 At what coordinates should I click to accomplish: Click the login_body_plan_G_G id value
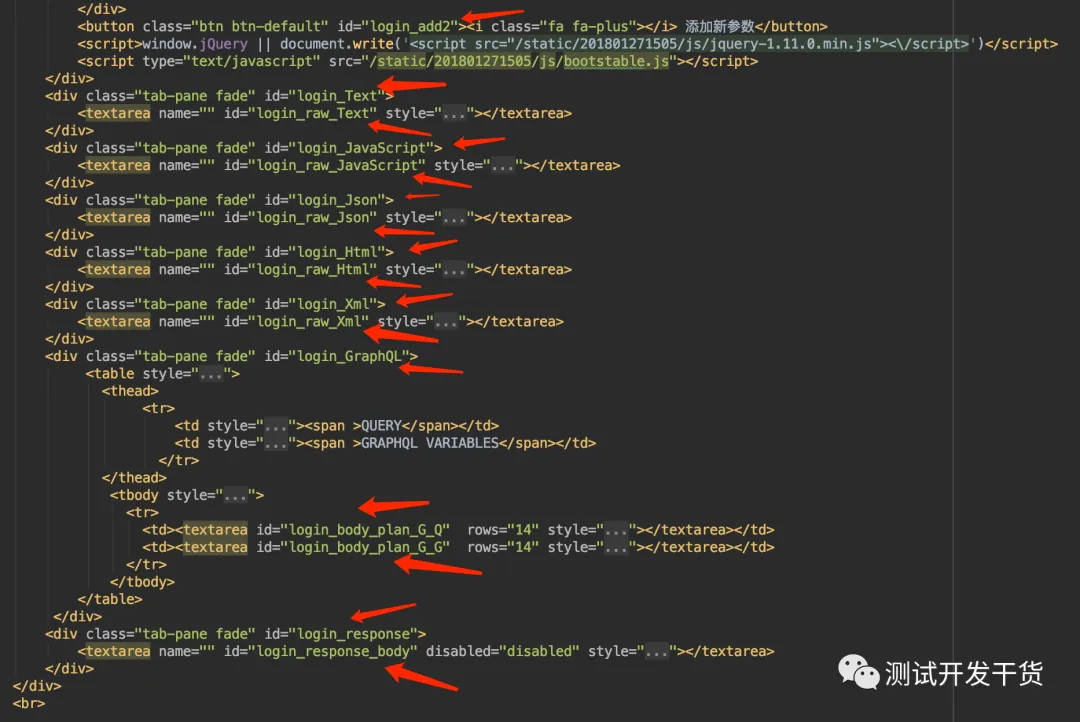coord(366,547)
